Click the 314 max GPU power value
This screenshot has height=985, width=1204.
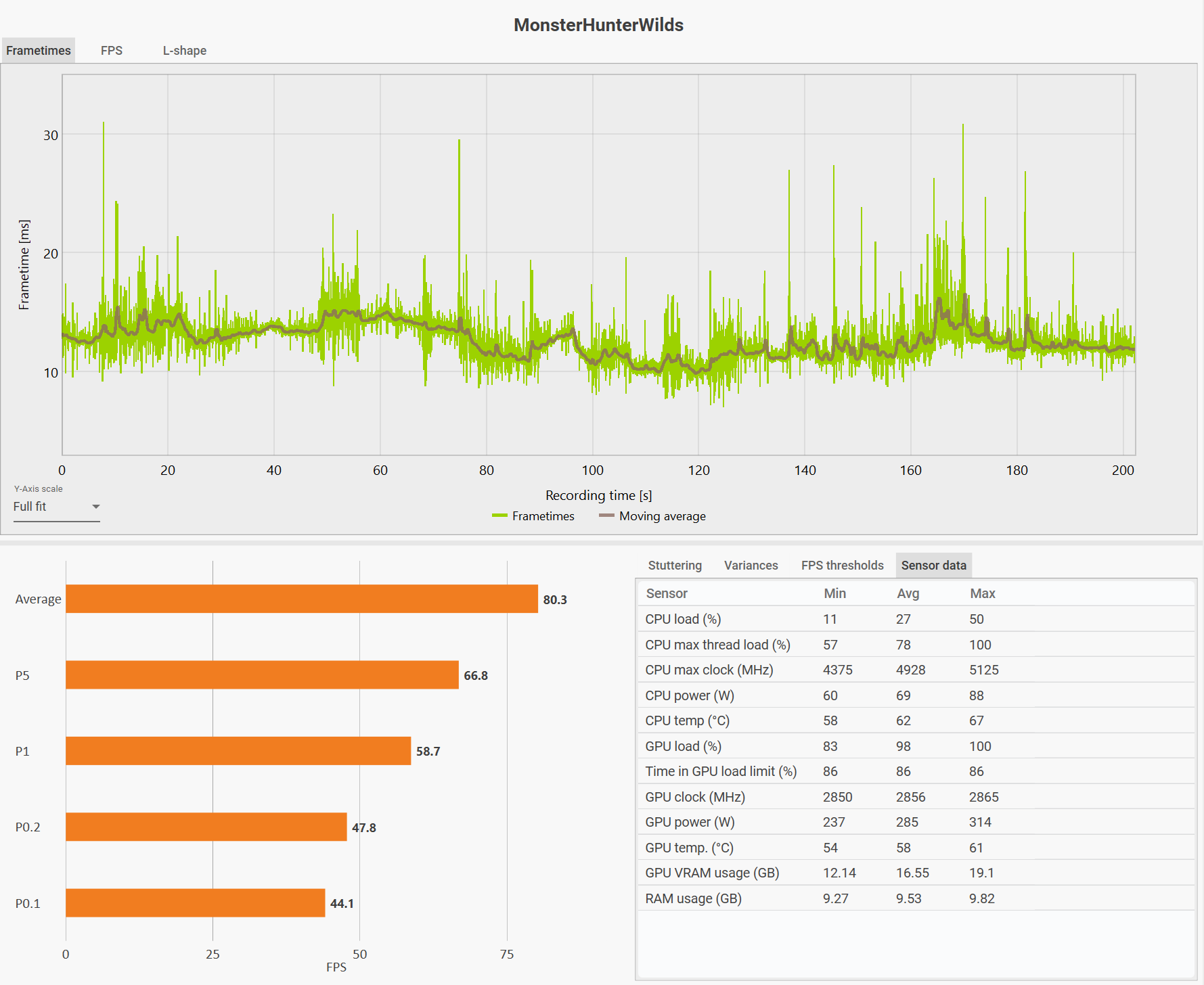[980, 822]
